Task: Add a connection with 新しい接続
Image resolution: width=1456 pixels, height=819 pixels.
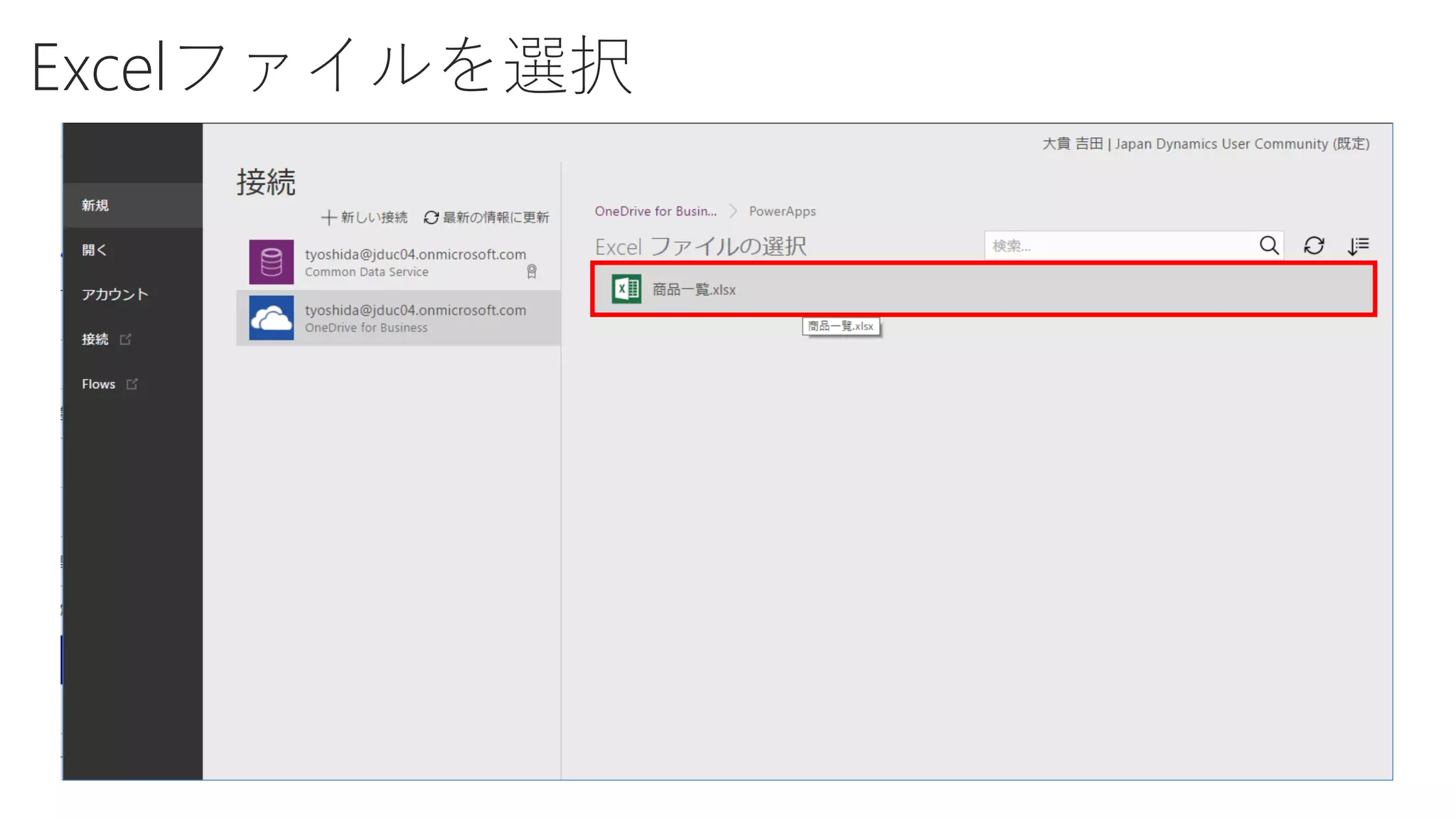Action: coord(365,217)
